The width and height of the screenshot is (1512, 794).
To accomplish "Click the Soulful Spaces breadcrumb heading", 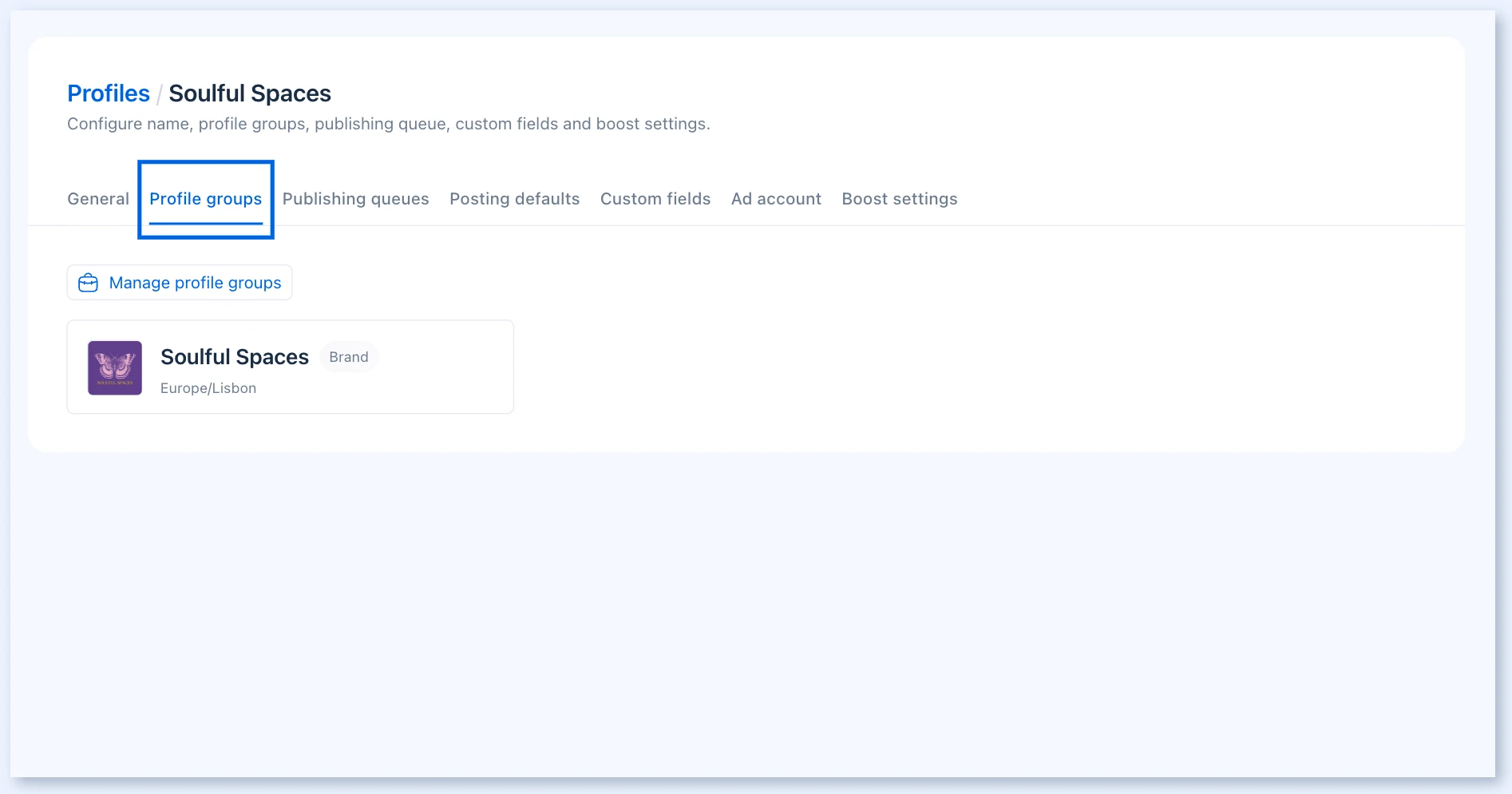I will [x=250, y=93].
